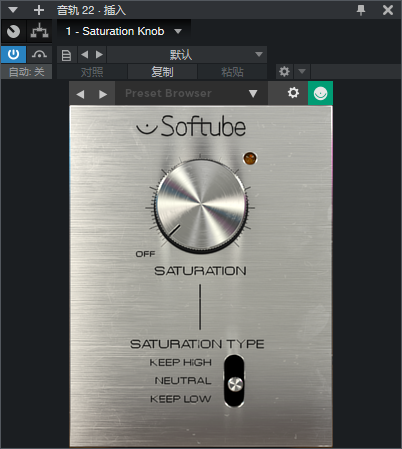Click the routing/sidechain icon
Screen dimensions: 402x449
(x=39, y=31)
